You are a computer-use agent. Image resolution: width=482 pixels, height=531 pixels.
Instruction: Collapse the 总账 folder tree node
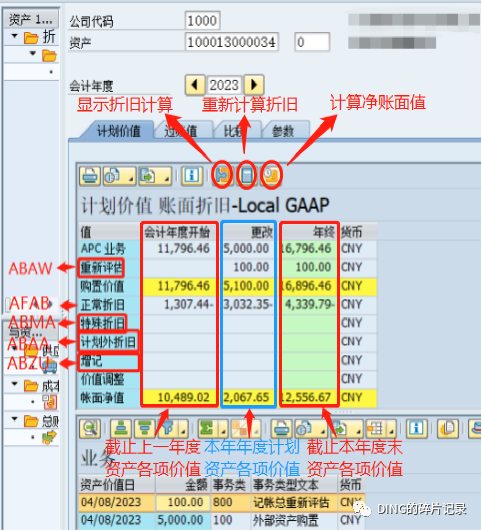[x=15, y=419]
